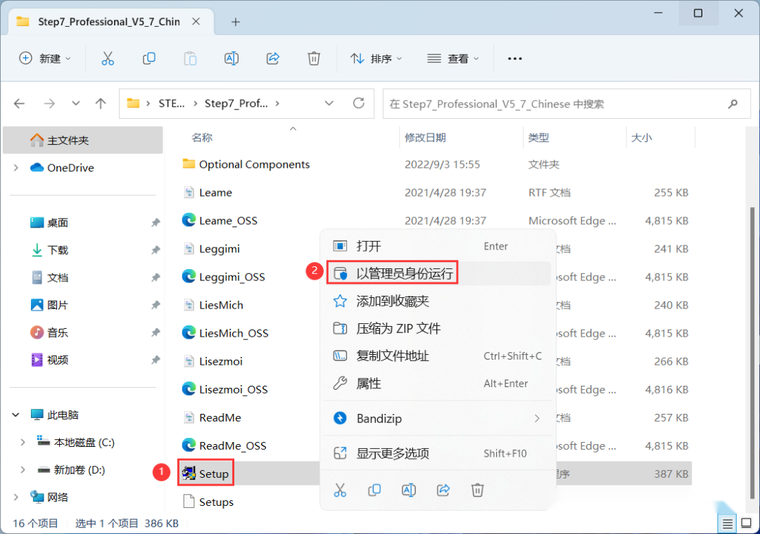Select the Setup application file
The width and height of the screenshot is (760, 534).
(x=214, y=473)
